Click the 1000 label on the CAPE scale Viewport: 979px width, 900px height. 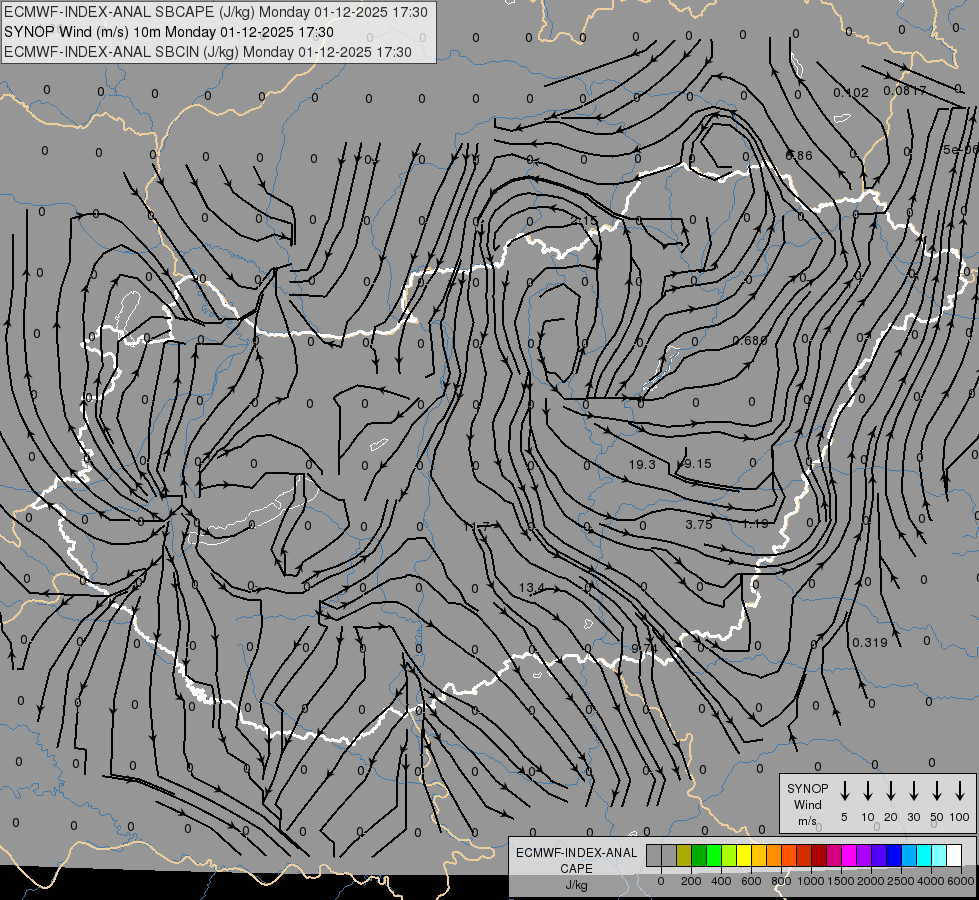click(x=810, y=881)
